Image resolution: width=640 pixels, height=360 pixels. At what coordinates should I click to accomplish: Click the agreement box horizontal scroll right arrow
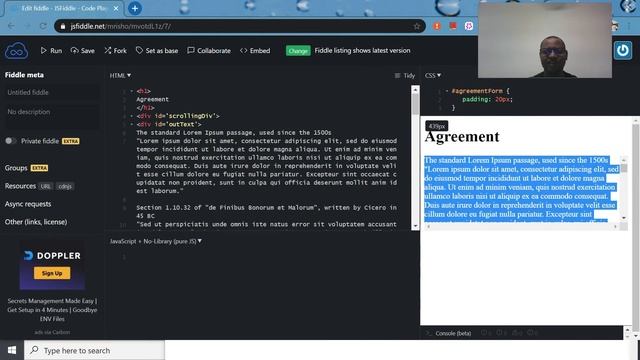tap(616, 227)
